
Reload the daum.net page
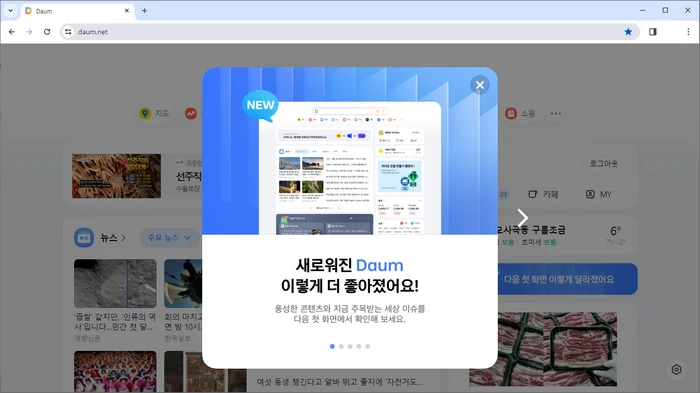47,32
